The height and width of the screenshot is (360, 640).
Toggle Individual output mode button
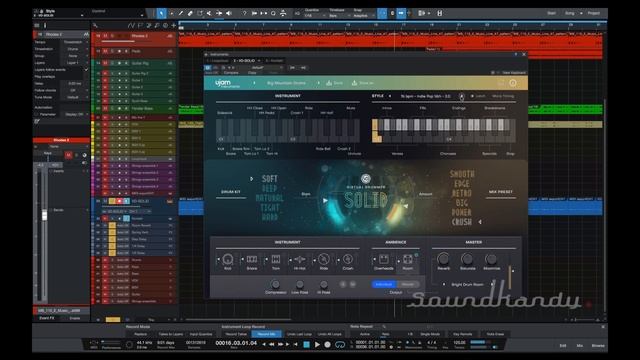(x=384, y=284)
